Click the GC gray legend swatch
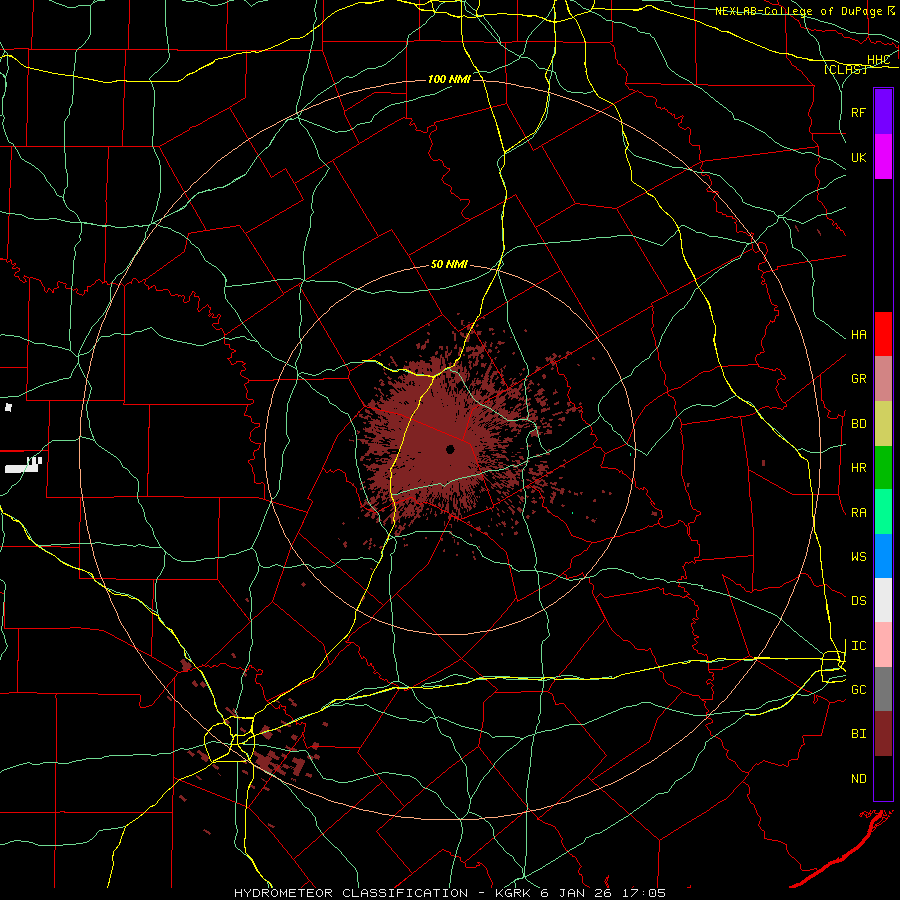The height and width of the screenshot is (900, 900). 883,689
